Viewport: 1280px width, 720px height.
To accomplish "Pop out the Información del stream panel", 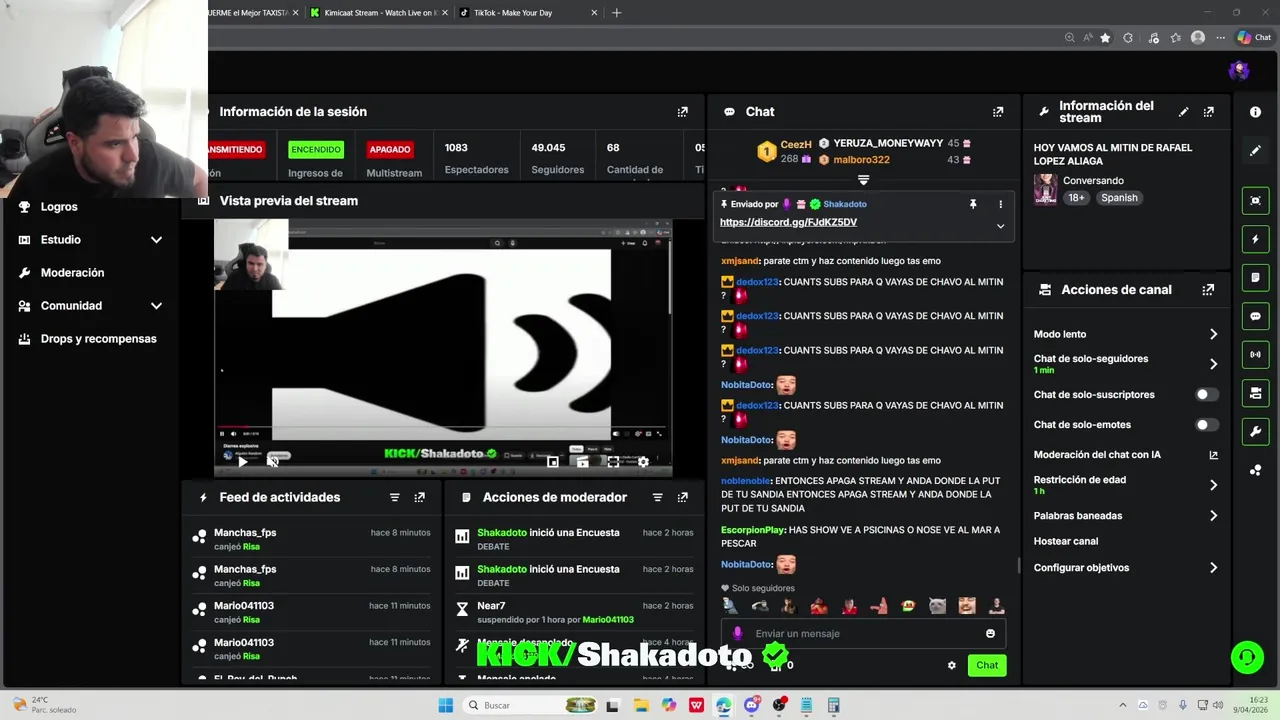I will pyautogui.click(x=1209, y=112).
